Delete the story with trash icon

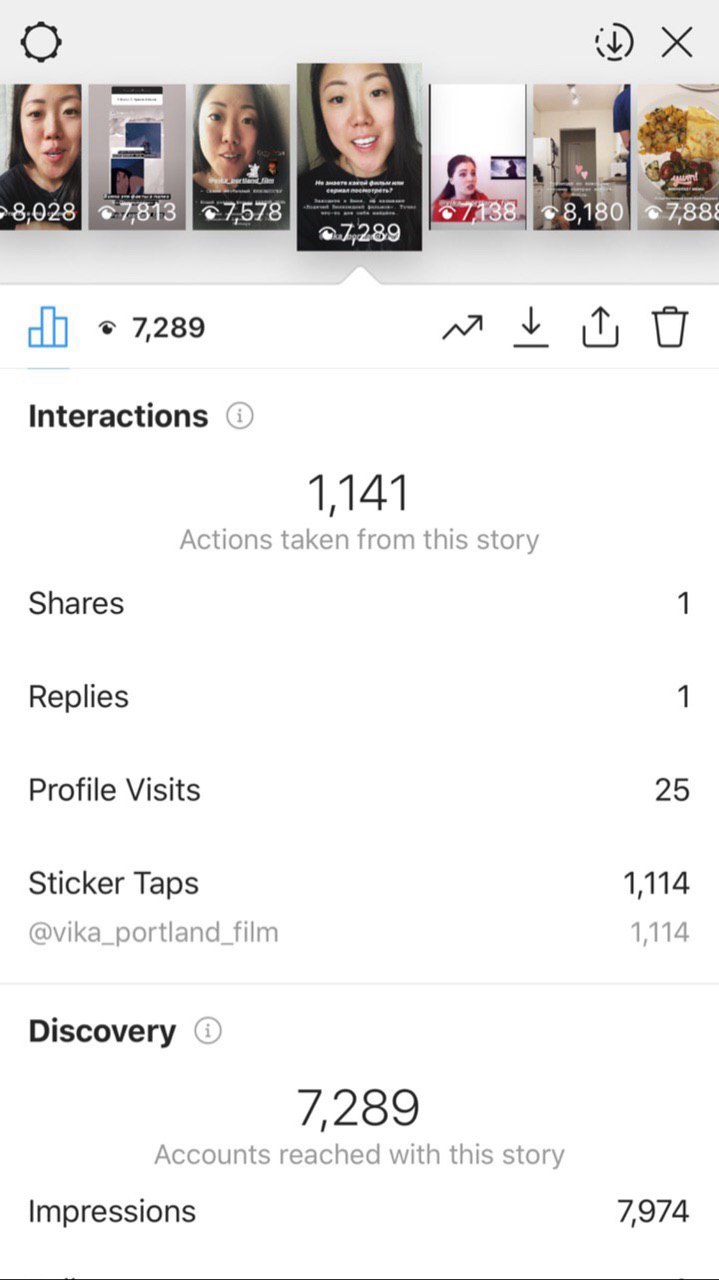pos(670,327)
